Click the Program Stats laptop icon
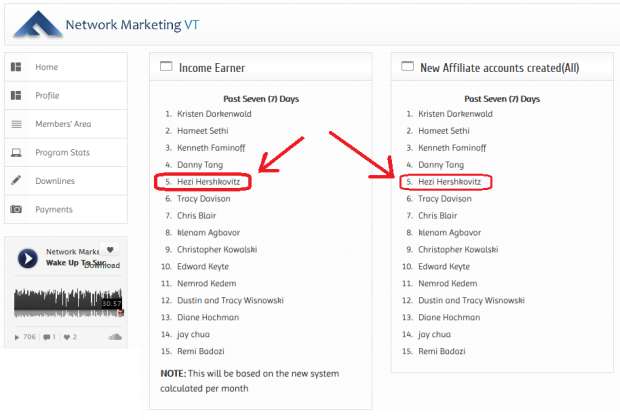620x420 pixels. 16,153
